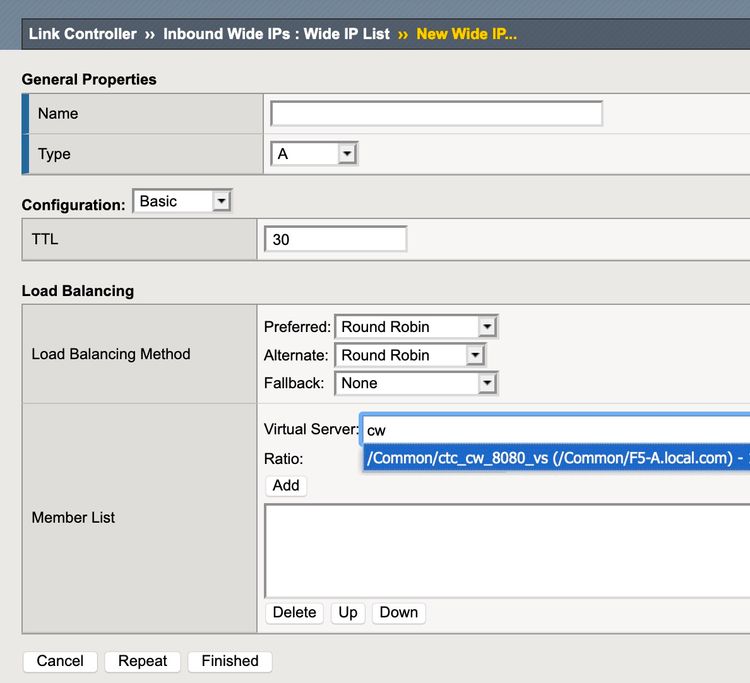
Task: Click the New Wide IP... breadcrumb item
Action: (x=466, y=34)
